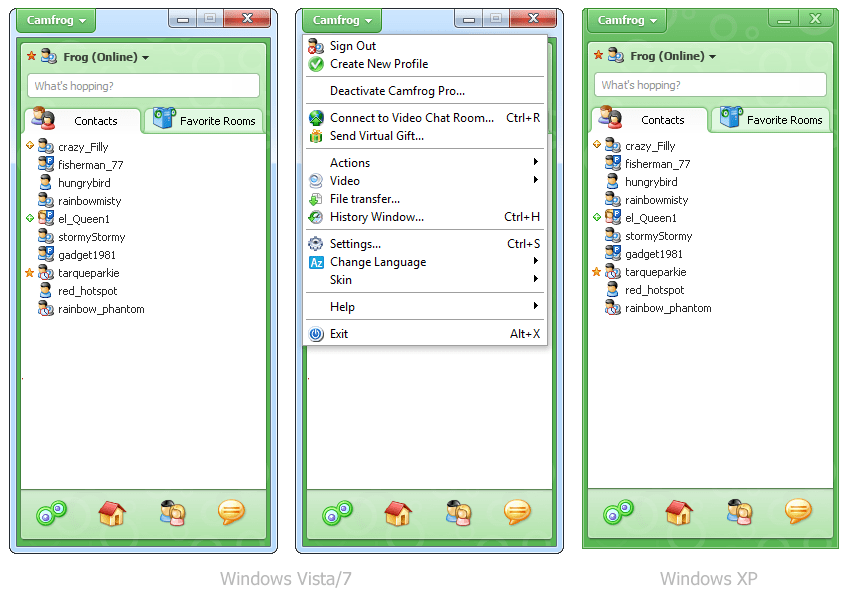Open Settings from the Camfrog menu
Viewport: 850px width, 600px height.
(x=426, y=244)
